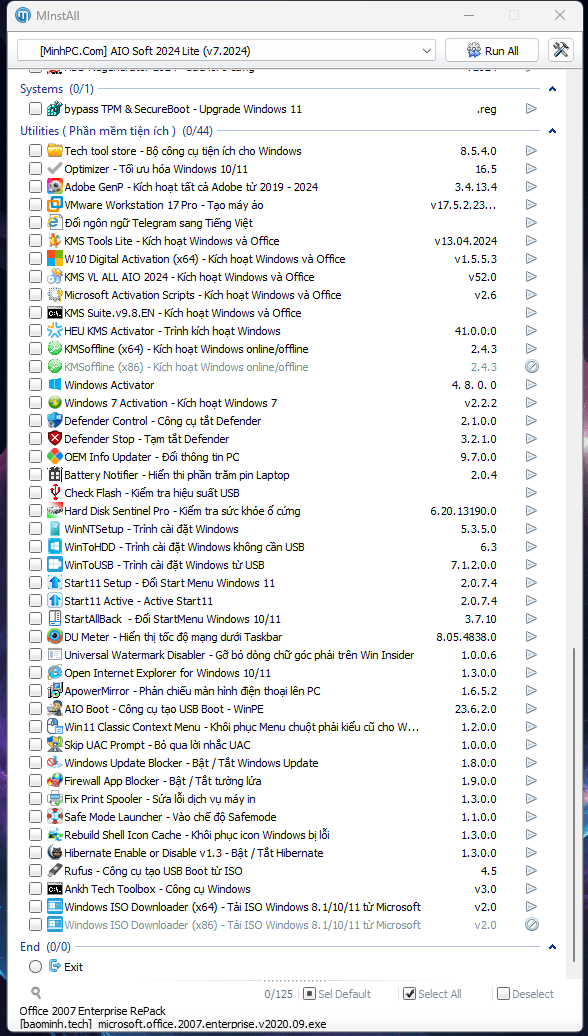Check the StartAllBack checkbox
This screenshot has width=588, height=1036.
click(x=35, y=618)
